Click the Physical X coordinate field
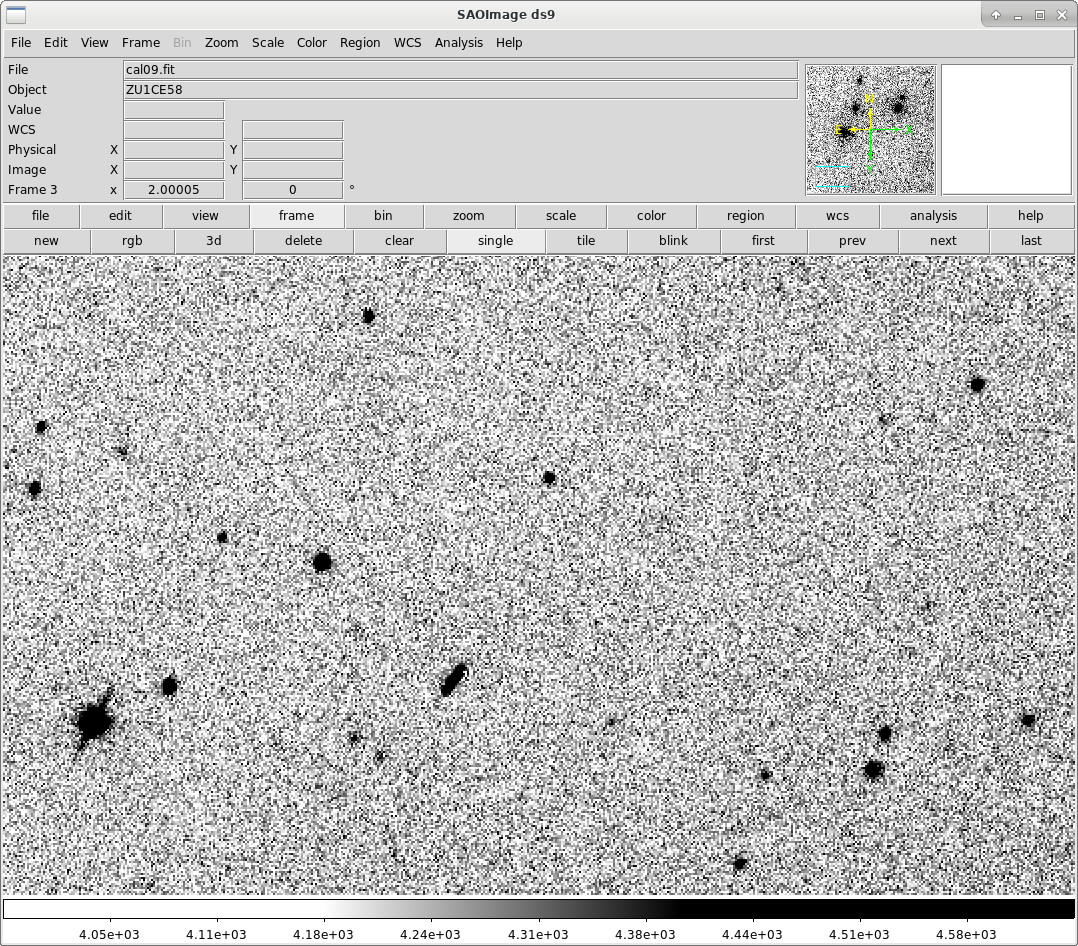 pos(174,150)
